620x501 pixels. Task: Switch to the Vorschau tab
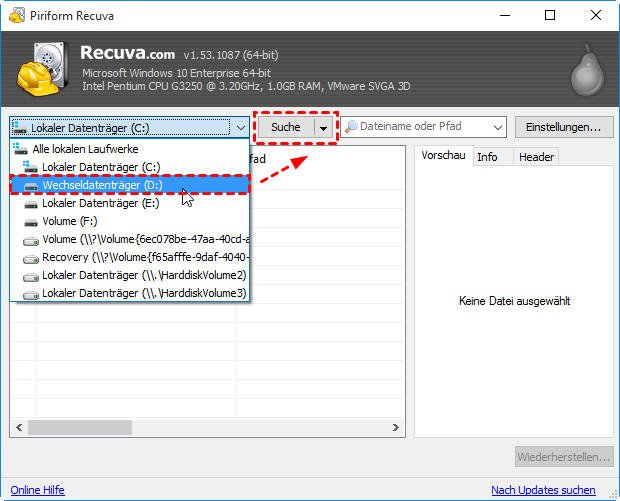point(443,155)
